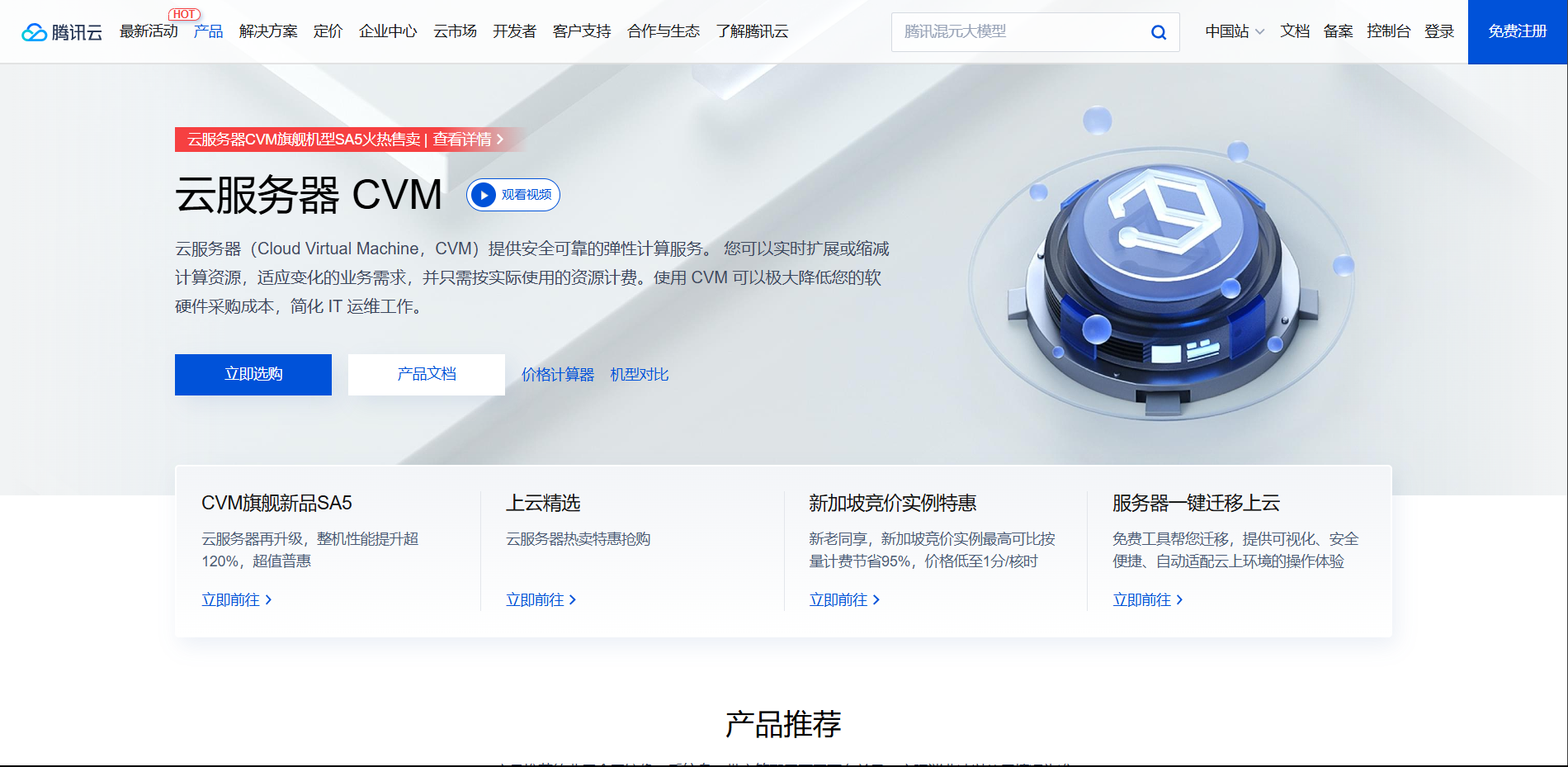1568x767 pixels.
Task: Open the 产品 menu in the navigation
Action: pos(207,32)
